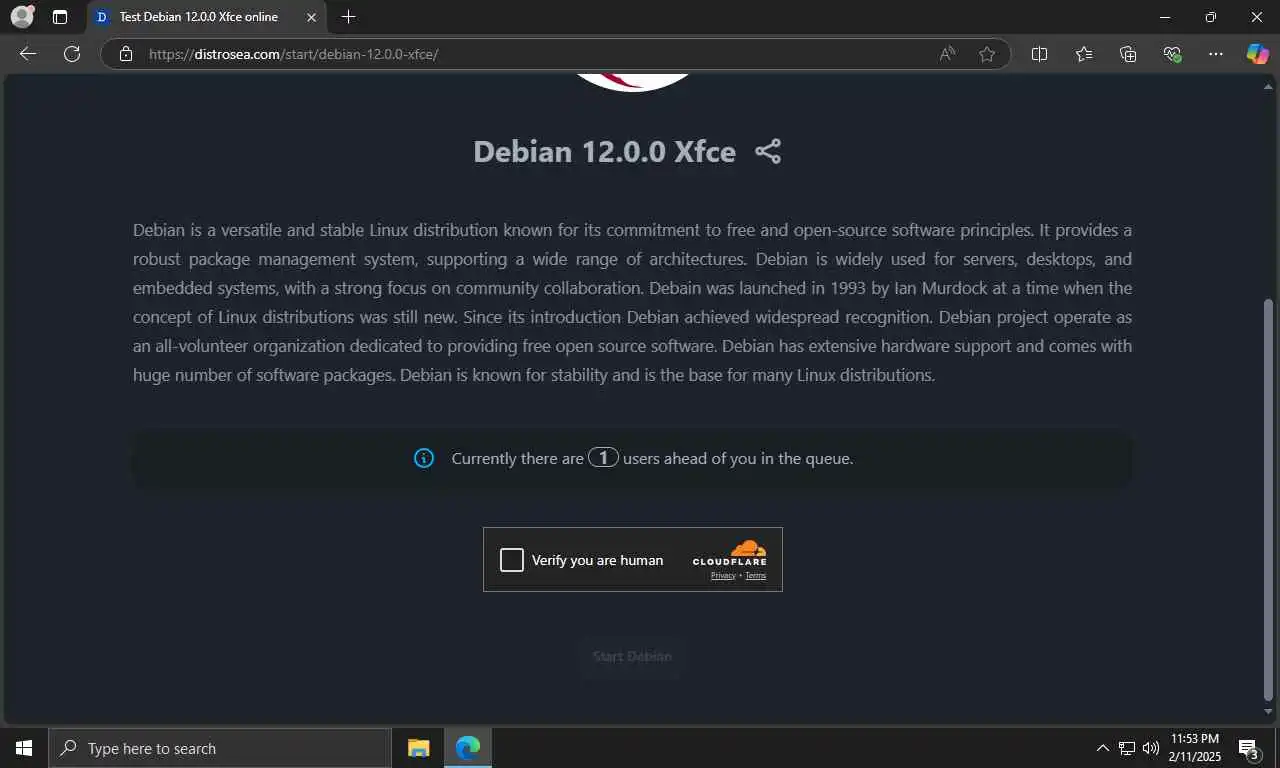The image size is (1280, 768).
Task: Click the taskbar search box
Action: click(x=220, y=748)
